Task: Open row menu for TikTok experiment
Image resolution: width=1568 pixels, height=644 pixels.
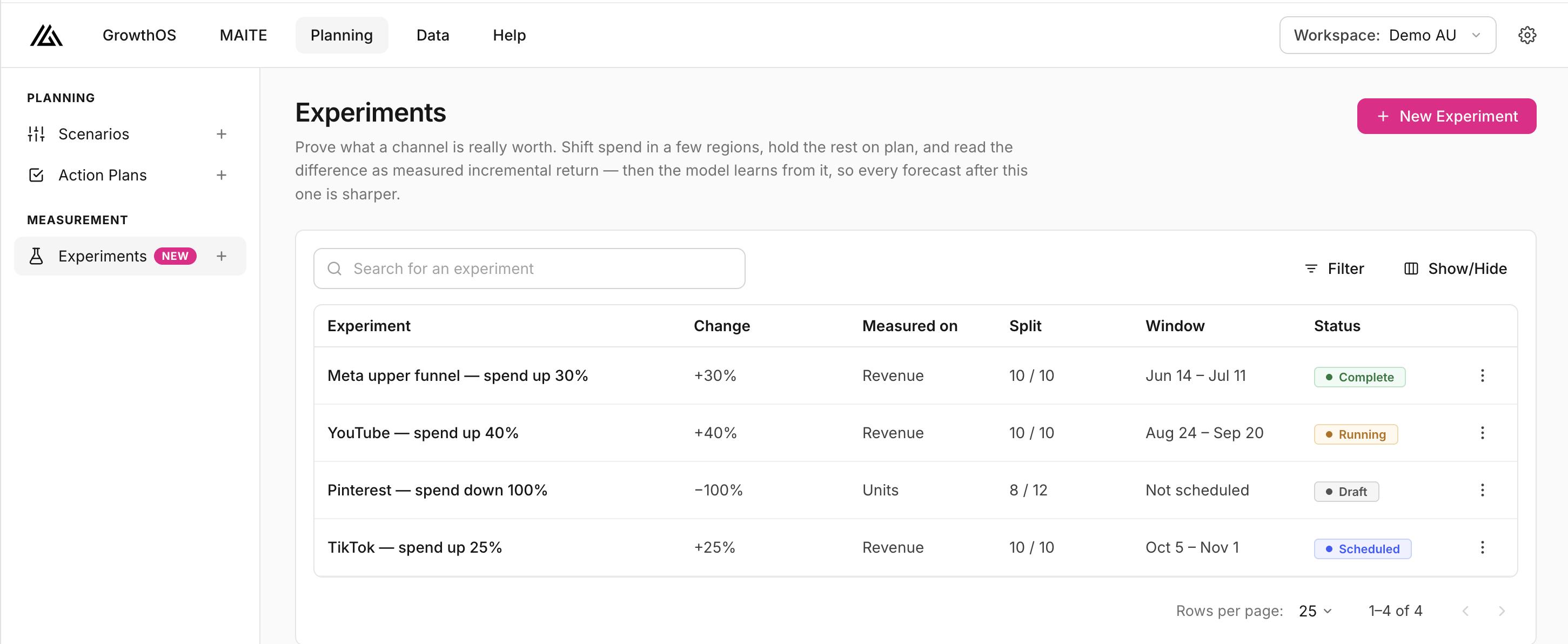Action: [1482, 547]
